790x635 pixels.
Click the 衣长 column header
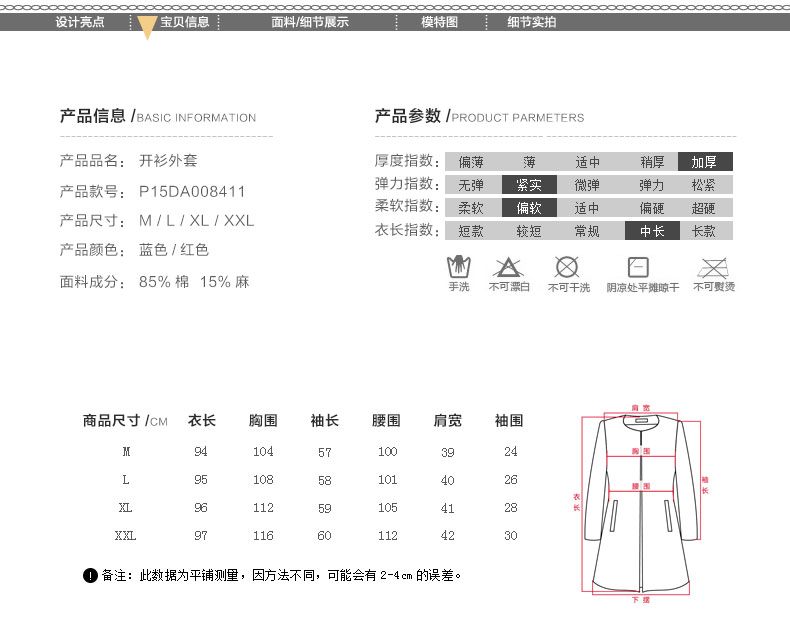click(202, 420)
